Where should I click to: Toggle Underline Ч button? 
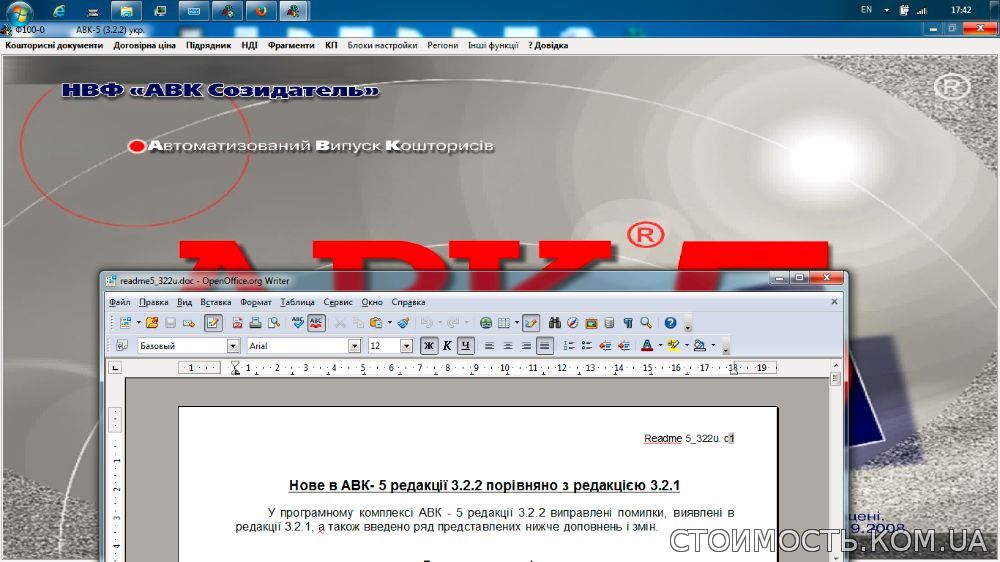click(x=466, y=346)
